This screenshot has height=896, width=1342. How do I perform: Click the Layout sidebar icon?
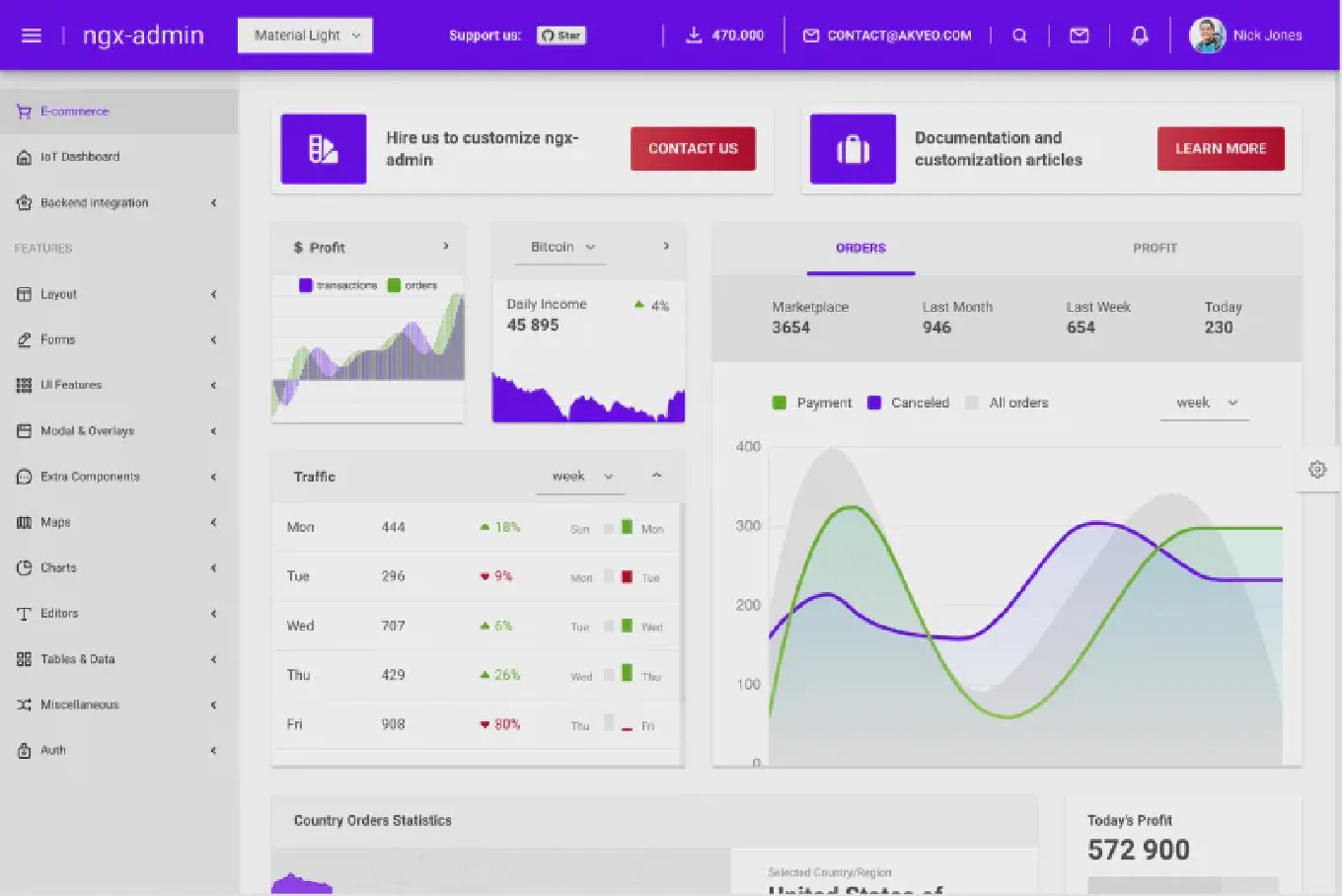[24, 294]
